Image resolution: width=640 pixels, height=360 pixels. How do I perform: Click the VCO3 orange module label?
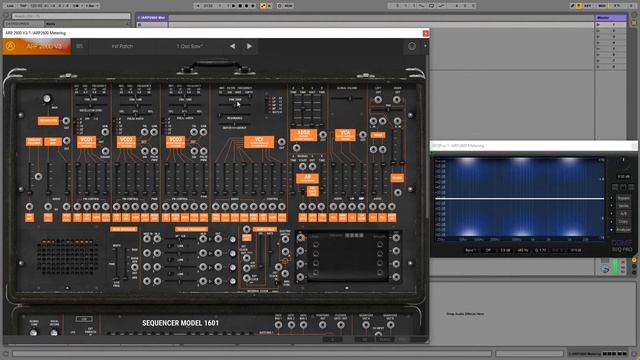(176, 142)
